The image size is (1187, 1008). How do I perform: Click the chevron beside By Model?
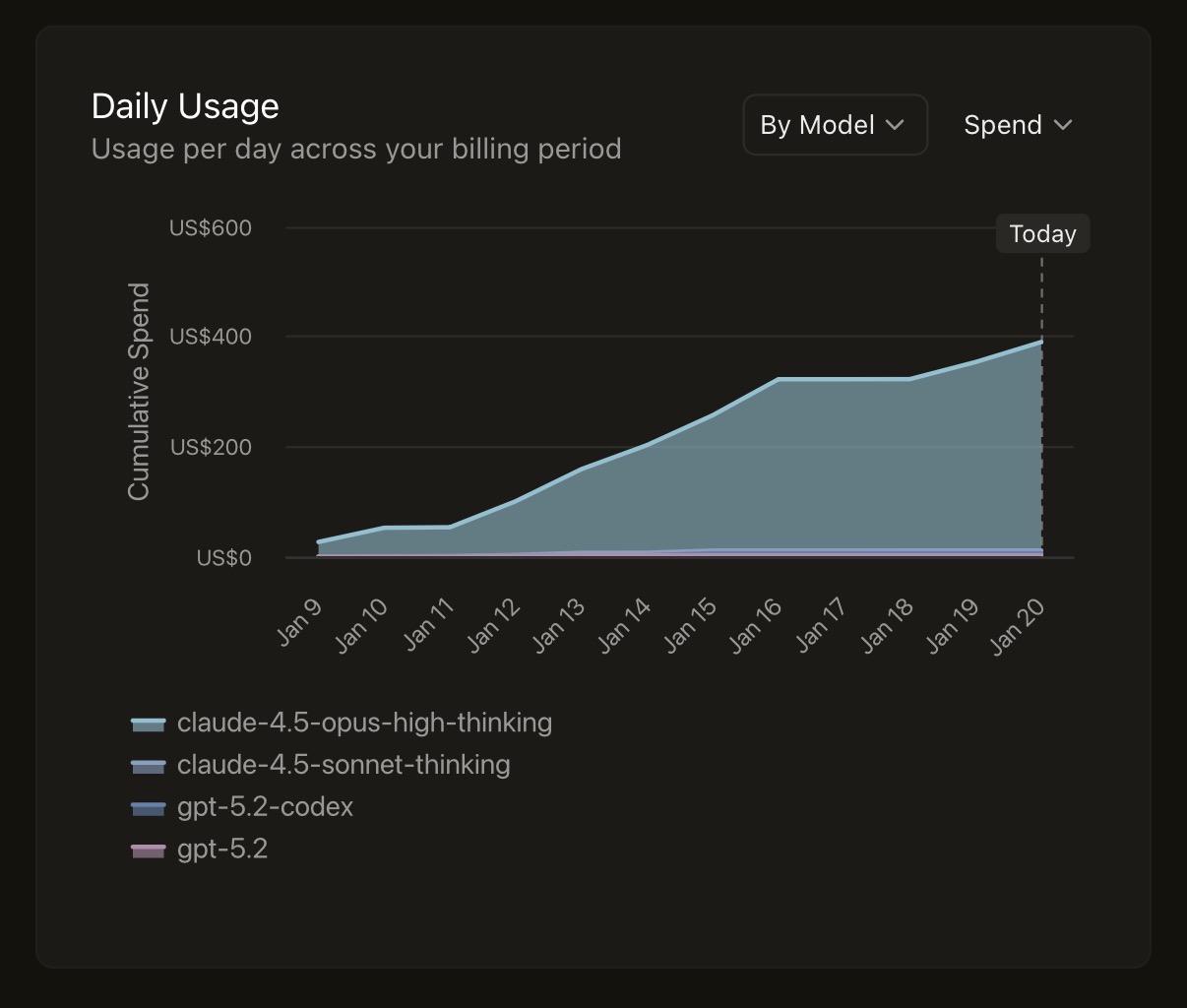895,125
